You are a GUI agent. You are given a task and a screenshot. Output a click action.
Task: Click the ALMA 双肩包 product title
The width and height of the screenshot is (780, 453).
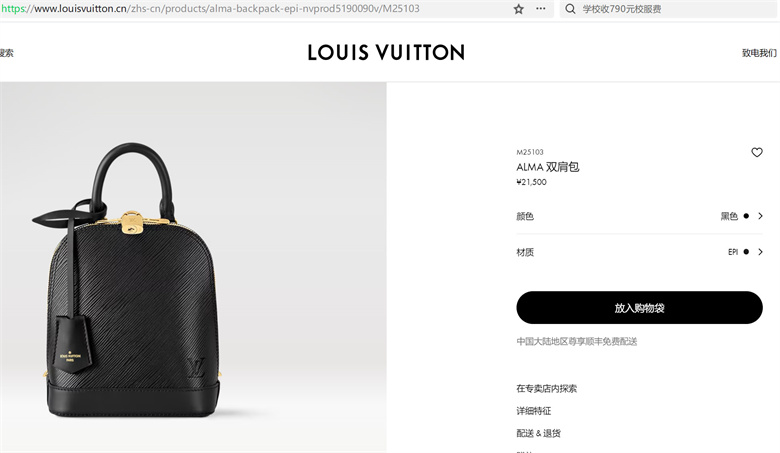pos(548,167)
